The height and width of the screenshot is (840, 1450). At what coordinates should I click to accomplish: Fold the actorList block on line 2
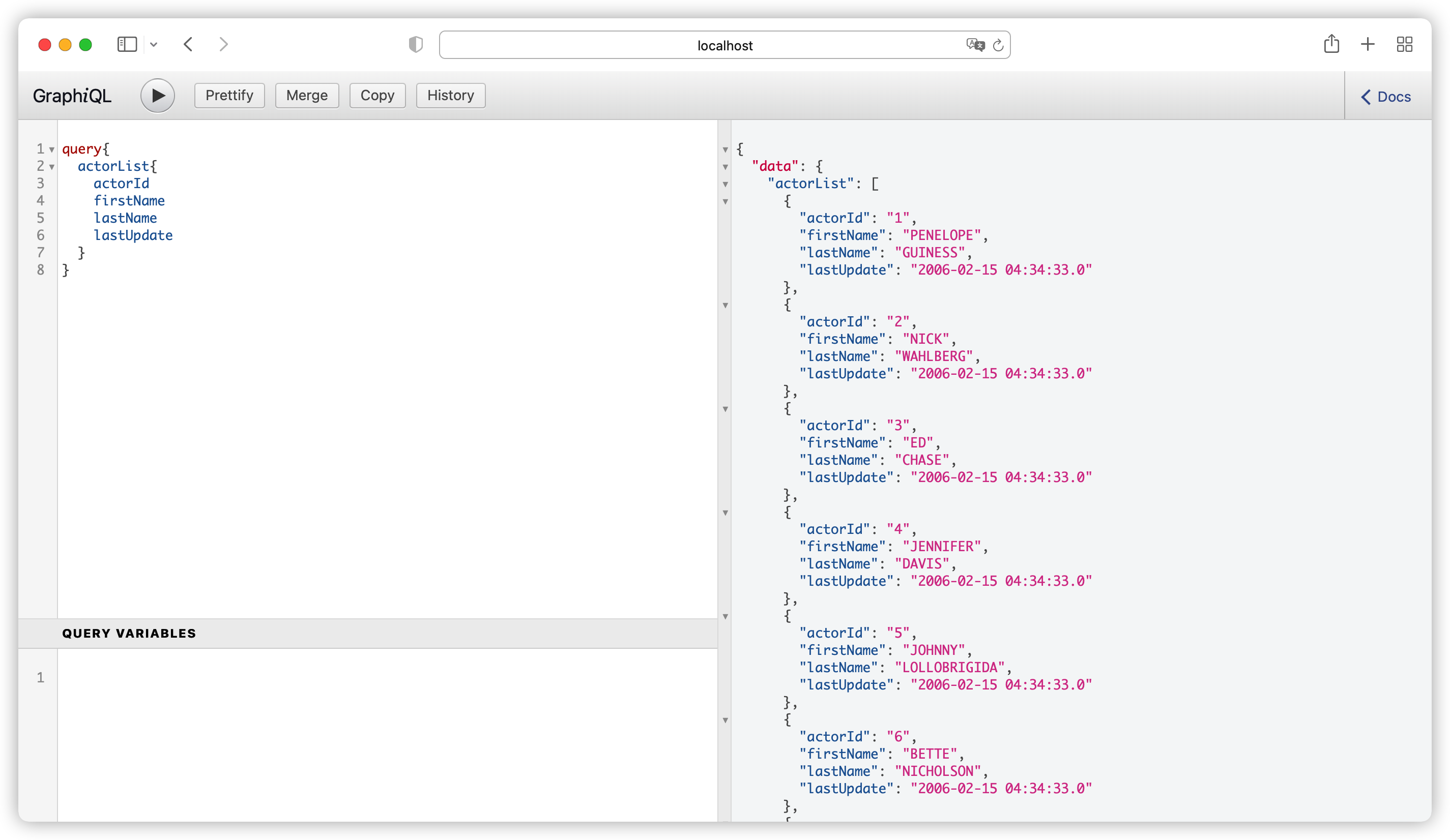pos(52,167)
